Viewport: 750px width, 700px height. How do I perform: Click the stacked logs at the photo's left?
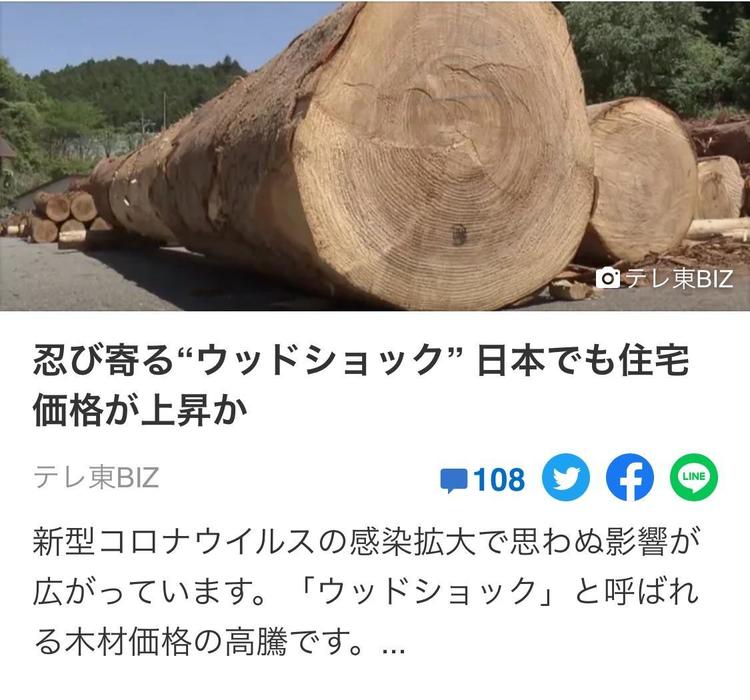pos(60,215)
